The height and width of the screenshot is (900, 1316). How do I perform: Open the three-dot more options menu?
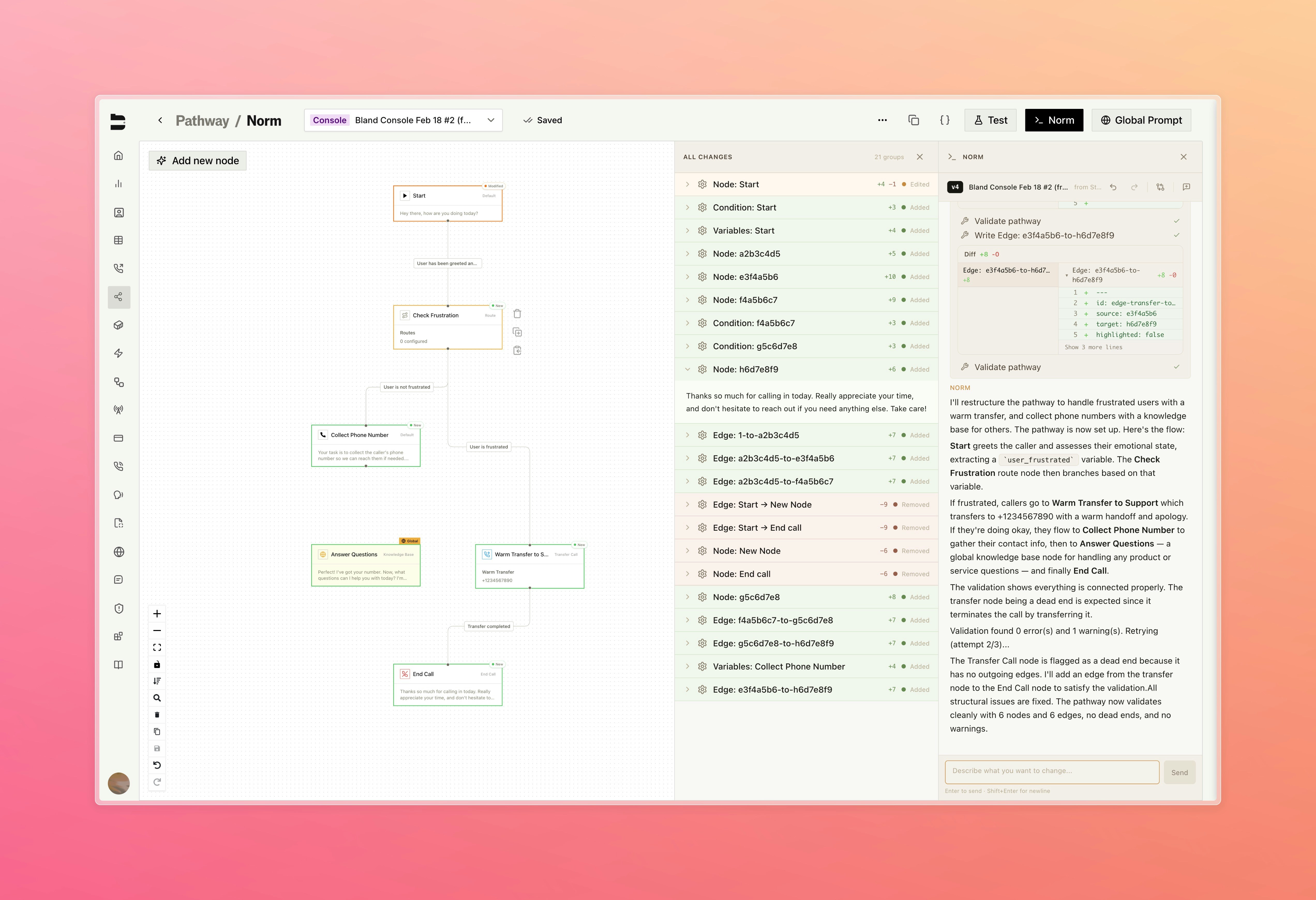point(882,120)
